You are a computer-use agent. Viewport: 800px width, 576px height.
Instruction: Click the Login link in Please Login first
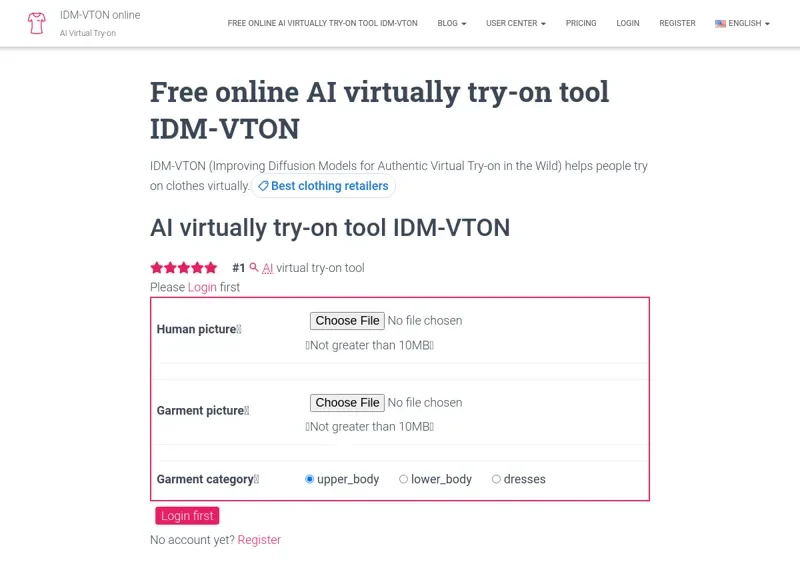click(x=200, y=287)
